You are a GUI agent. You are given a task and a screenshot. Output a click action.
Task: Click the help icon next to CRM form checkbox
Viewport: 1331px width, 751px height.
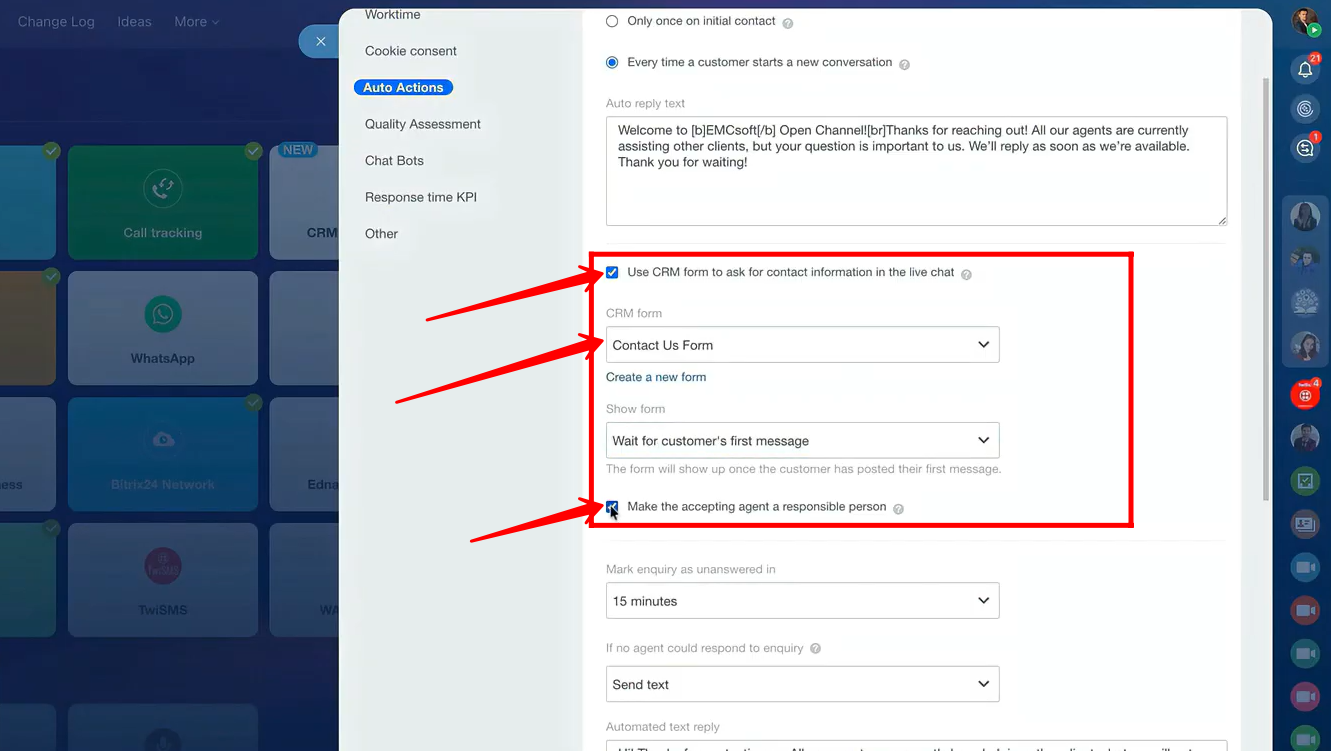click(966, 274)
